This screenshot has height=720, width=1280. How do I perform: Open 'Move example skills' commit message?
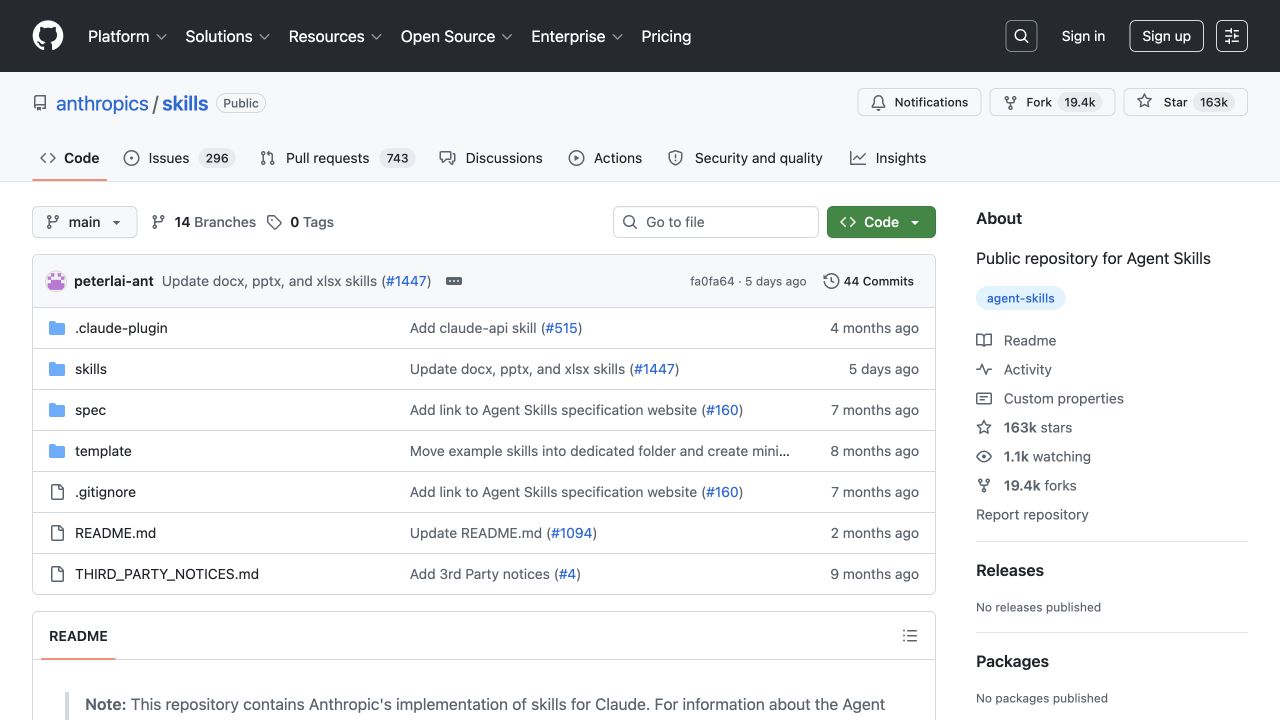tap(600, 451)
